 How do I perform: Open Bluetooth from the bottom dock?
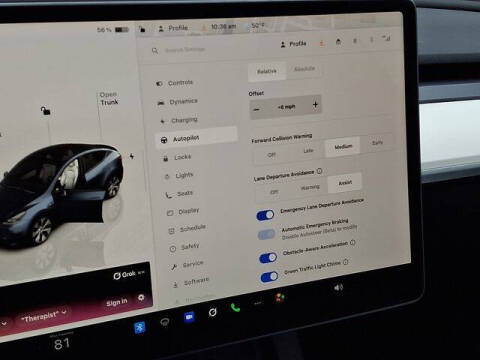(x=140, y=327)
